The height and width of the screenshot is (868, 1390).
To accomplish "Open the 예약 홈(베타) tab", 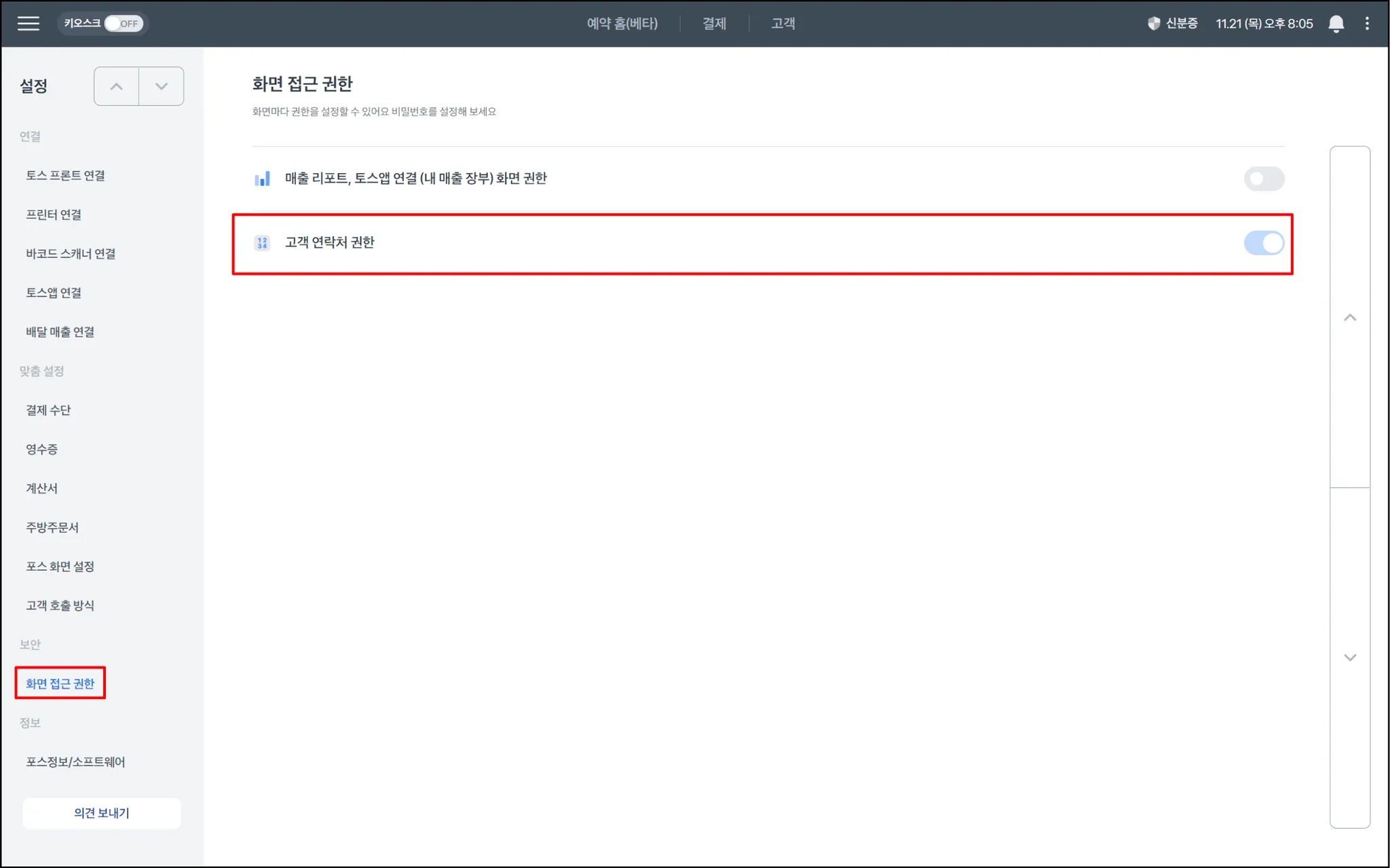I will (x=622, y=24).
